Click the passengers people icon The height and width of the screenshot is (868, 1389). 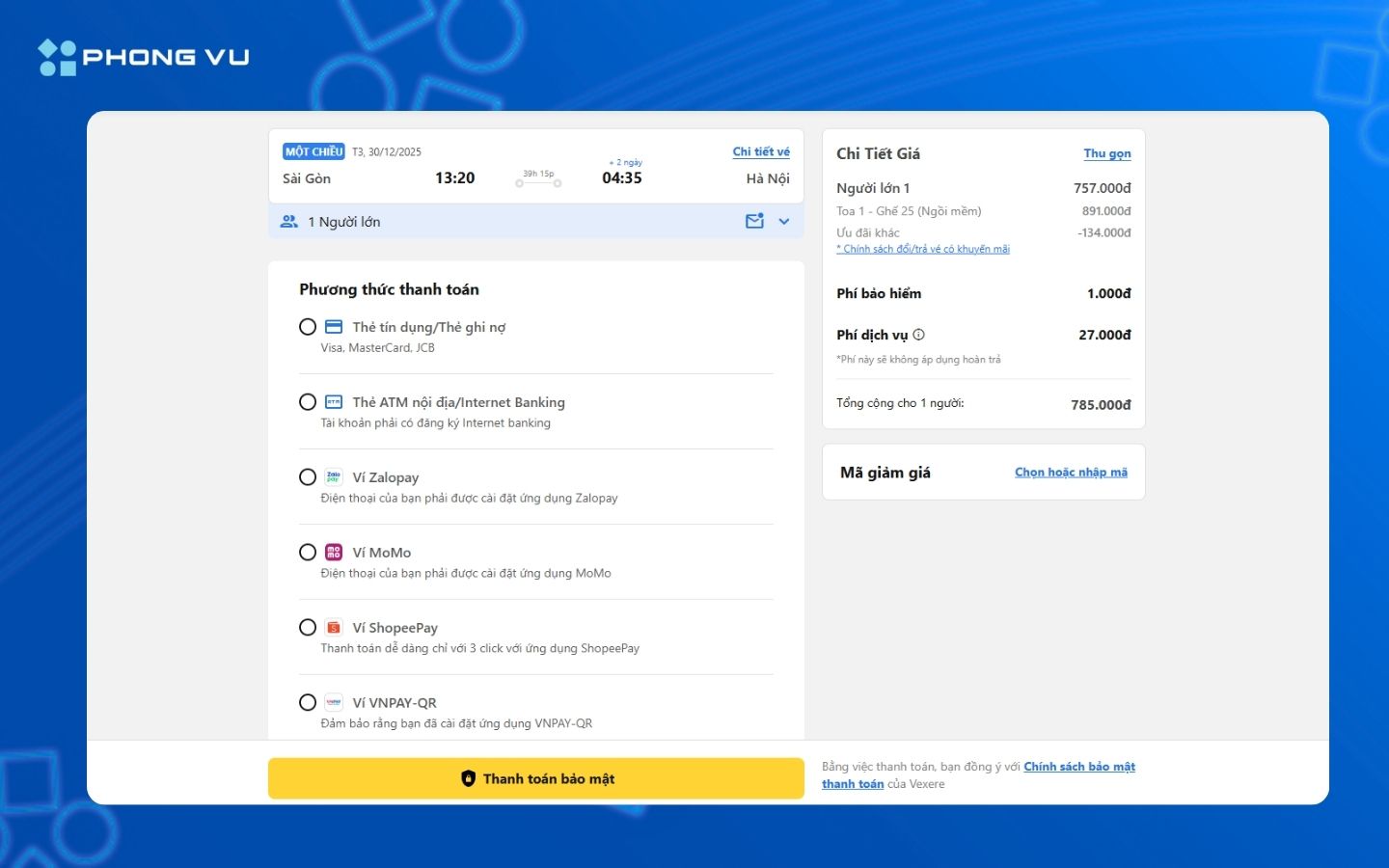288,222
